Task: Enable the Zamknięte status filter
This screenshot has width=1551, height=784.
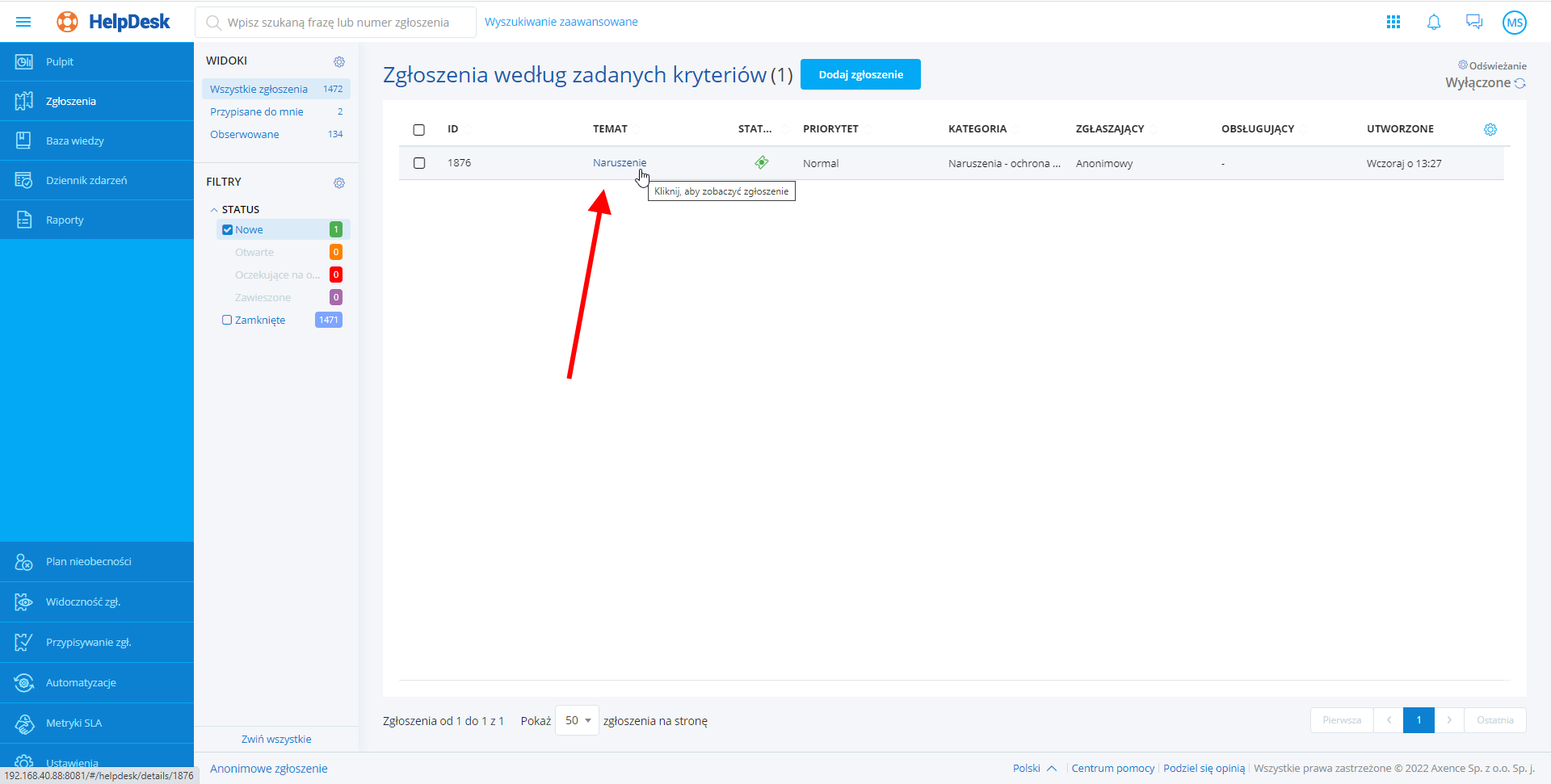Action: tap(227, 321)
